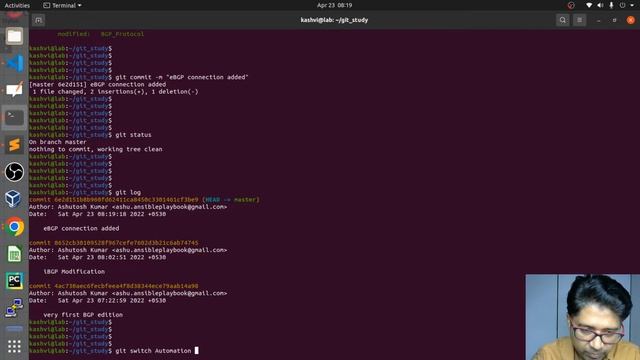Open the clock and calendar panel
Image resolution: width=640 pixels, height=360 pixels.
(334, 5)
